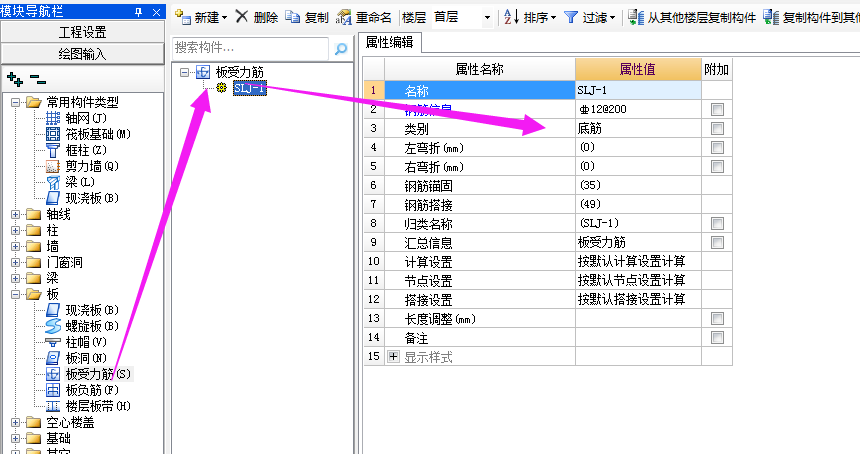
Task: Expand the 显示样式 property row
Action: point(393,357)
